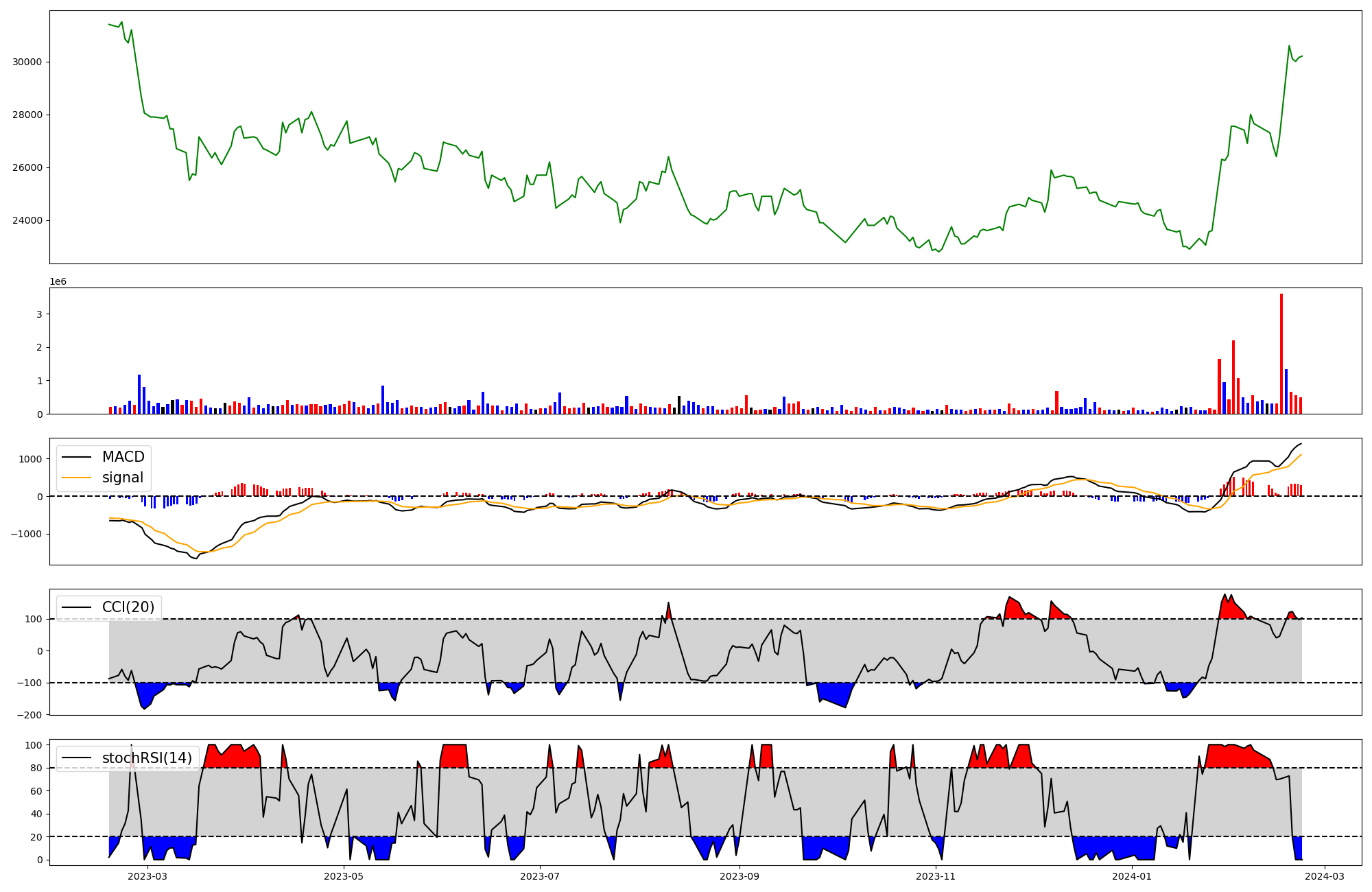Click the 24000 price axis tick label
1372x892 pixels.
[27, 220]
